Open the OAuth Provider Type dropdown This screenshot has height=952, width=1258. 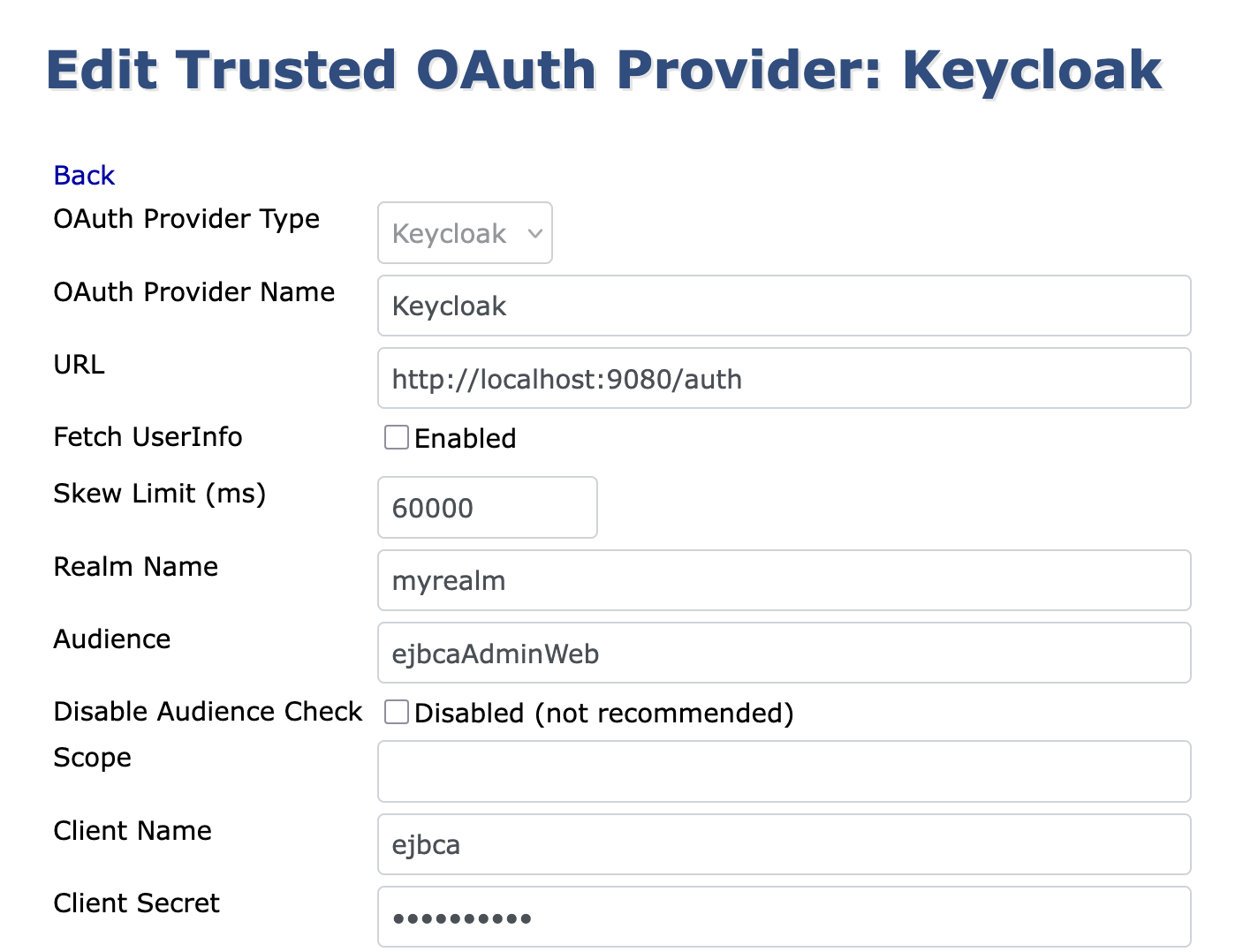465,233
